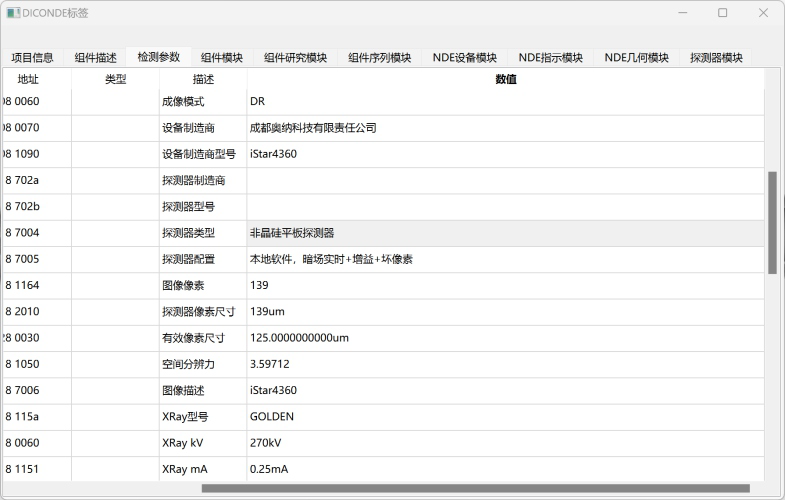Select the 成像模式 value DR cell
Viewport: 785px width, 500px height.
tap(505, 102)
